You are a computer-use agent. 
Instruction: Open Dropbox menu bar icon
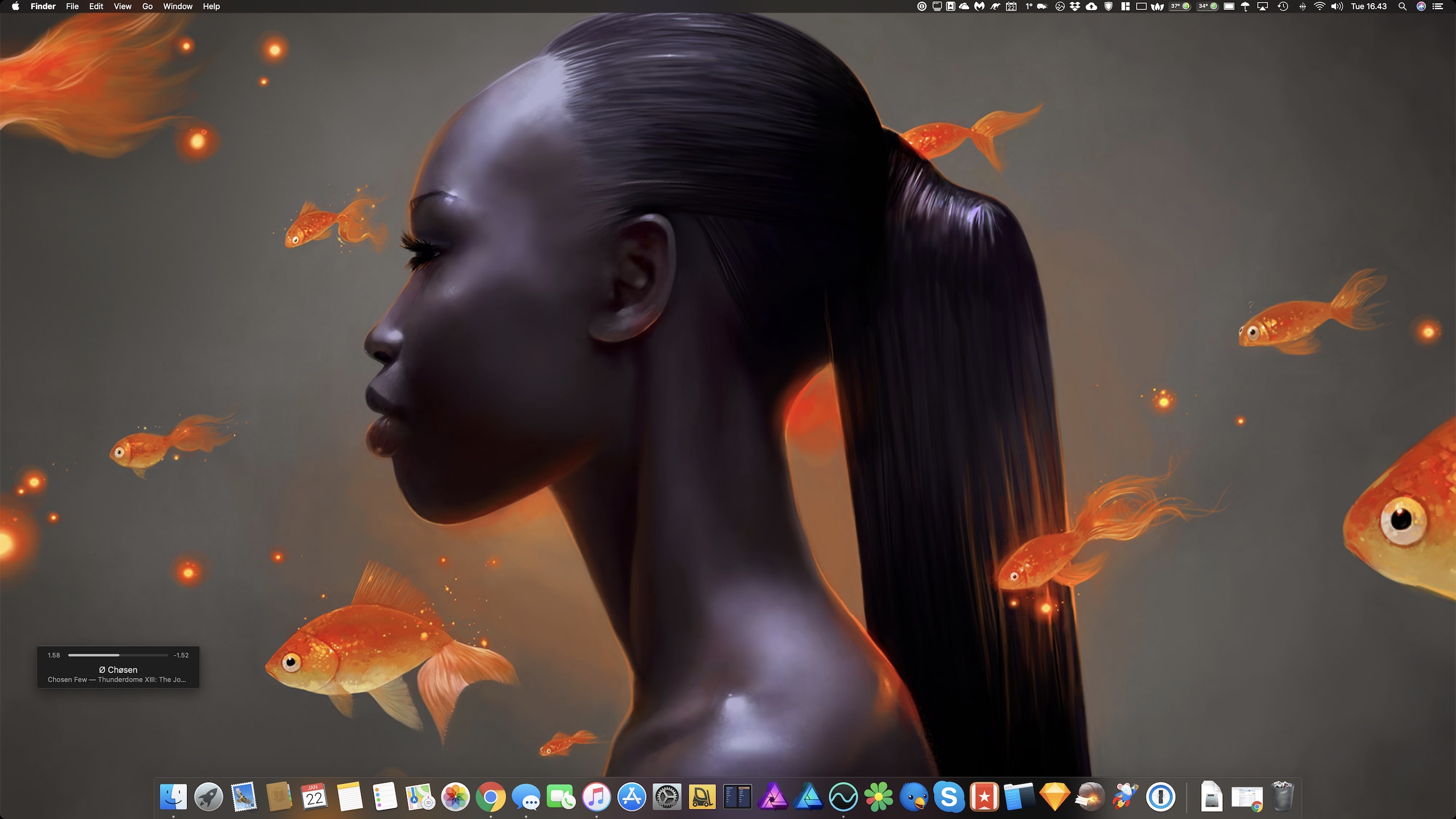(1075, 6)
